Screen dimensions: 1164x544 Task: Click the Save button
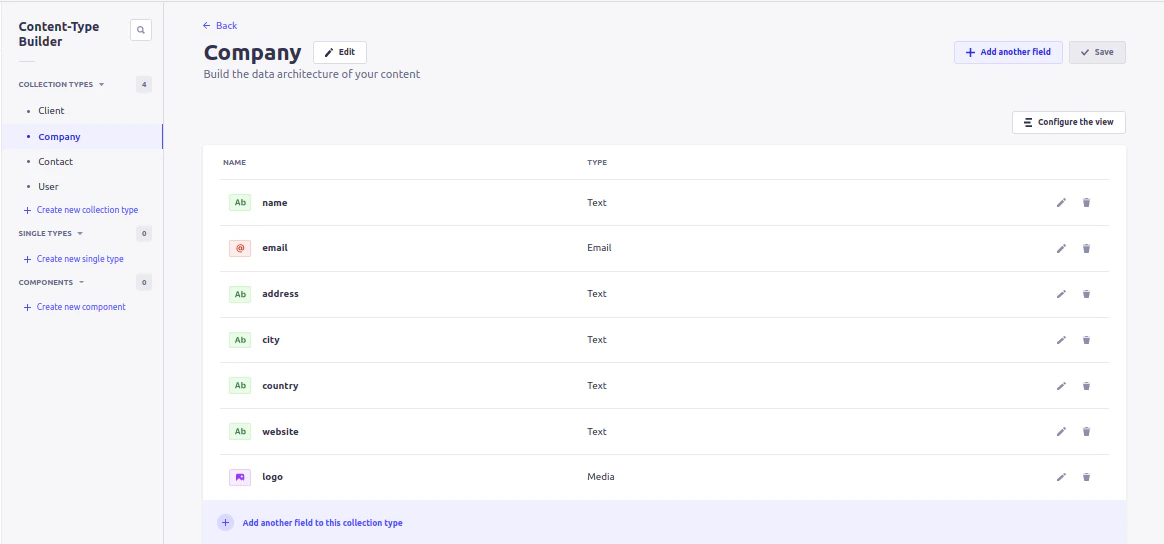tap(1097, 52)
